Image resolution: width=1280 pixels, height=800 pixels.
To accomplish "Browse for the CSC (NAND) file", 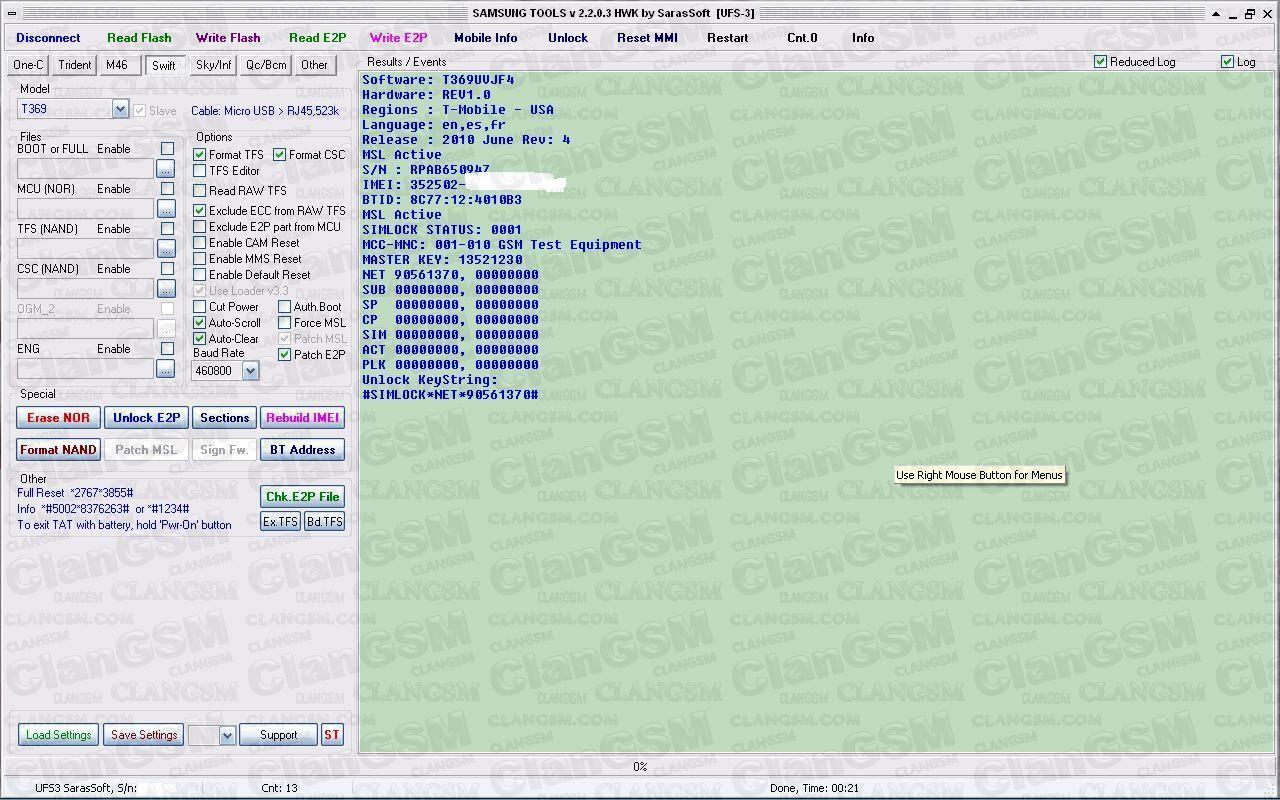I will 166,289.
